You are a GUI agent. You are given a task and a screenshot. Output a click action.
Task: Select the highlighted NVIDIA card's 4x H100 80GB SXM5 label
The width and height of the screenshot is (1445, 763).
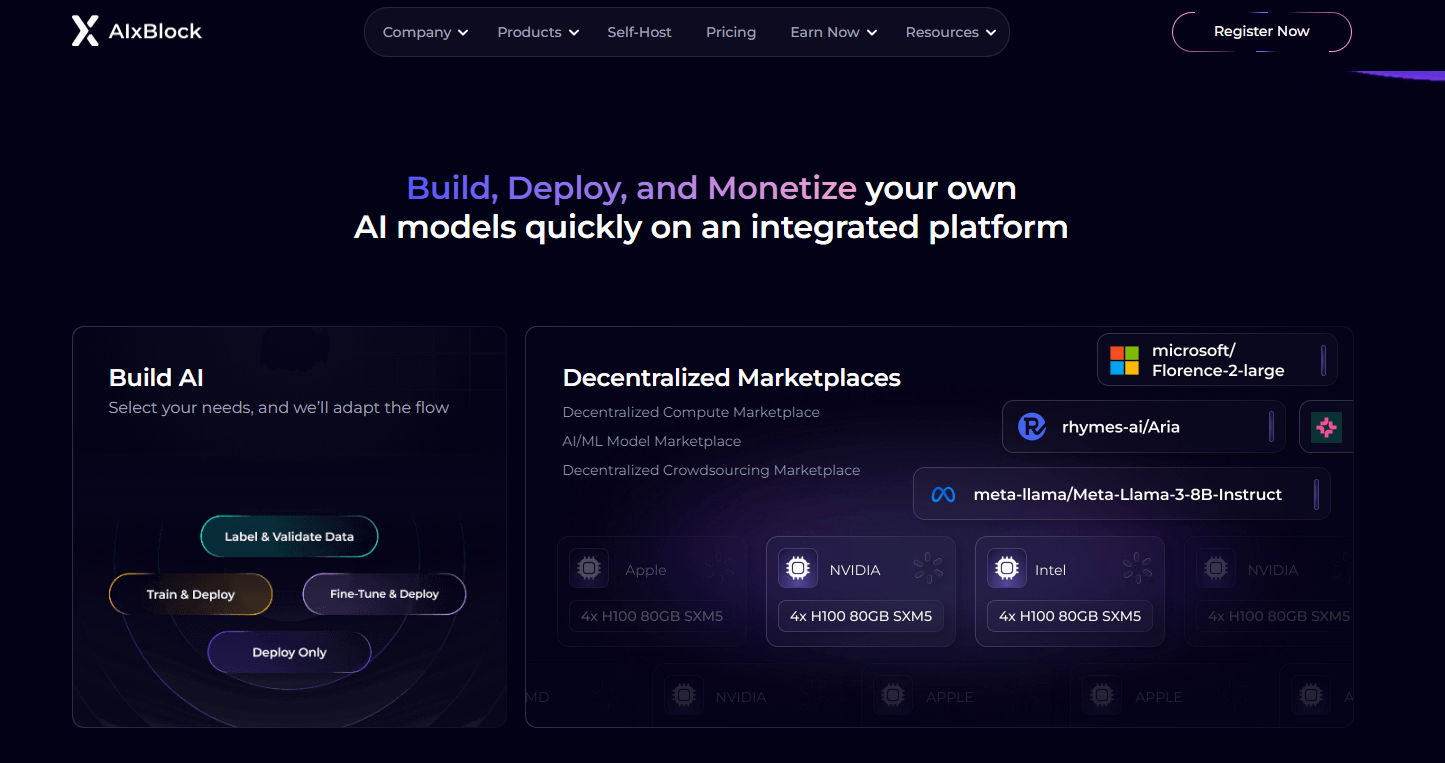pos(860,616)
